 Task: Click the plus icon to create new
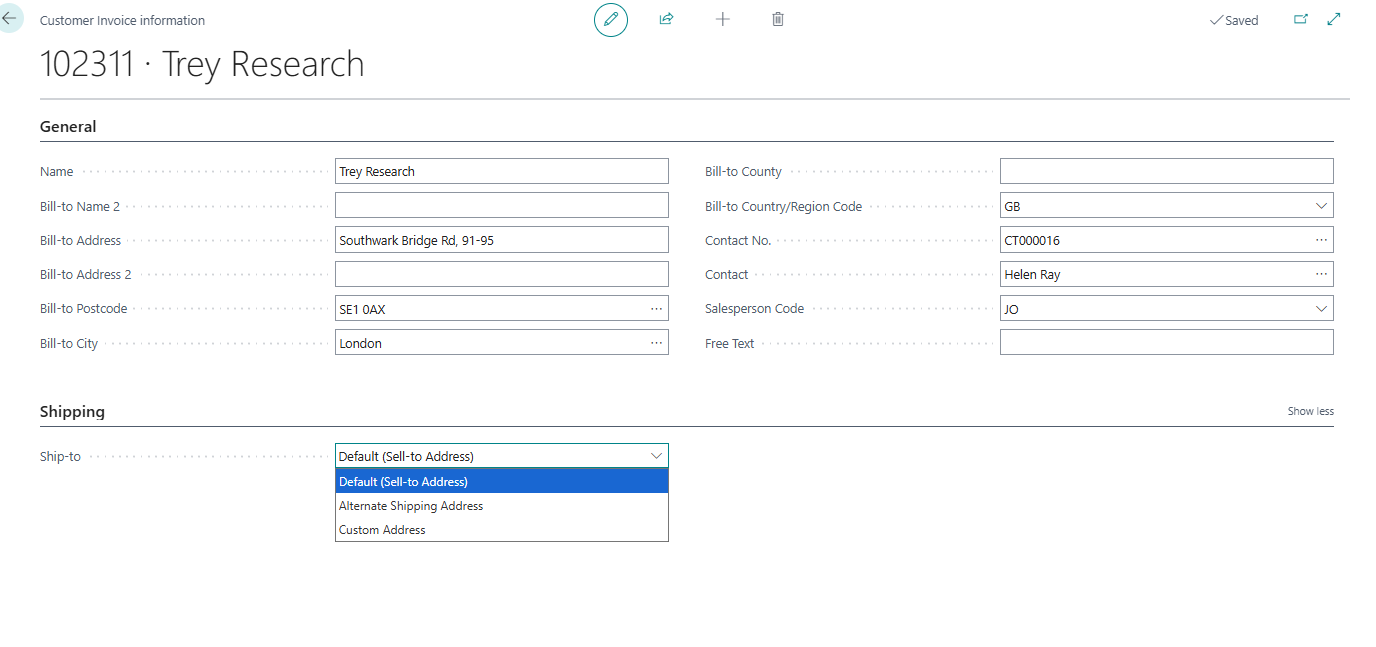pos(723,20)
